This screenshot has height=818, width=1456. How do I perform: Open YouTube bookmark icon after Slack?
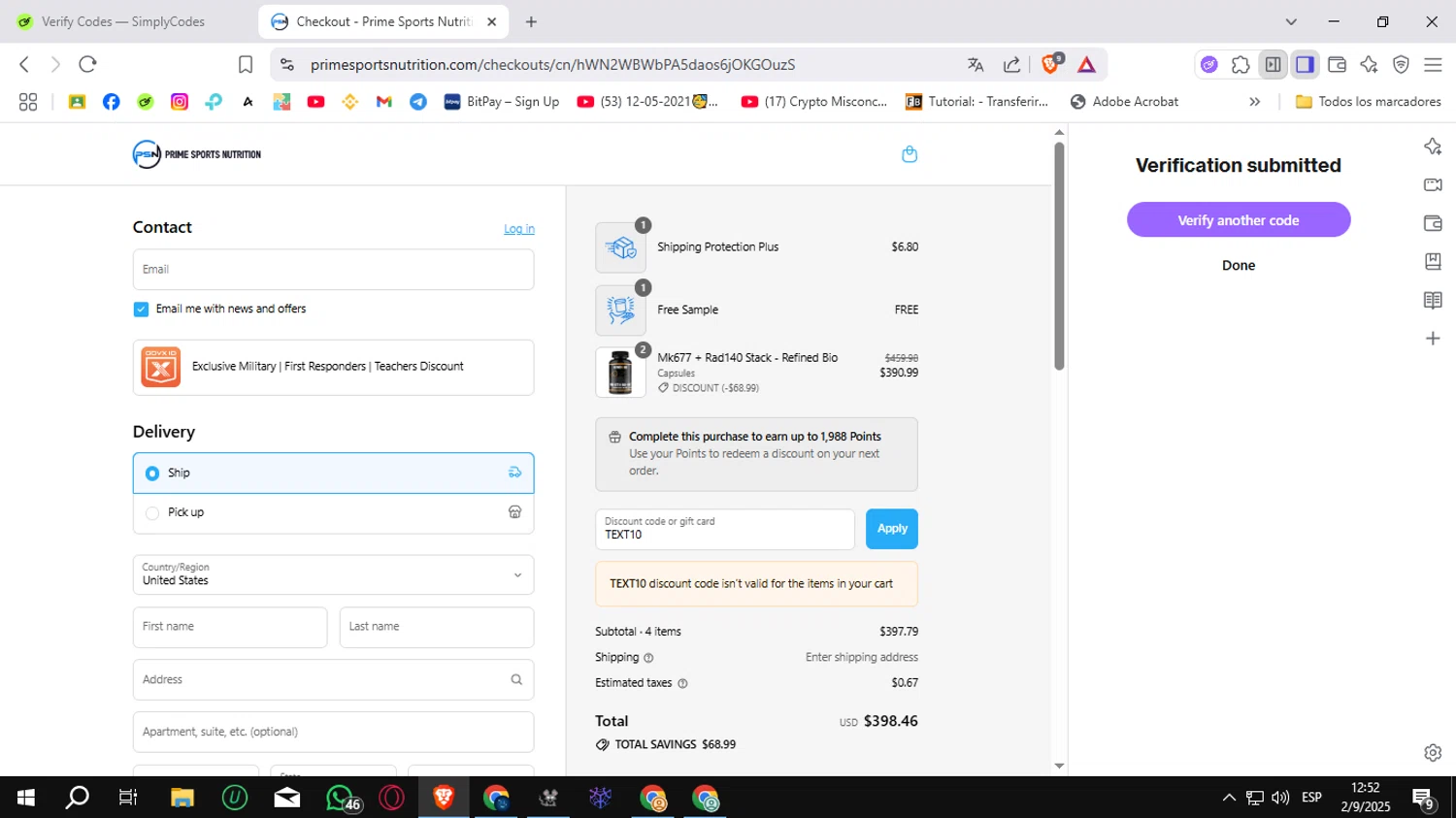click(x=315, y=102)
